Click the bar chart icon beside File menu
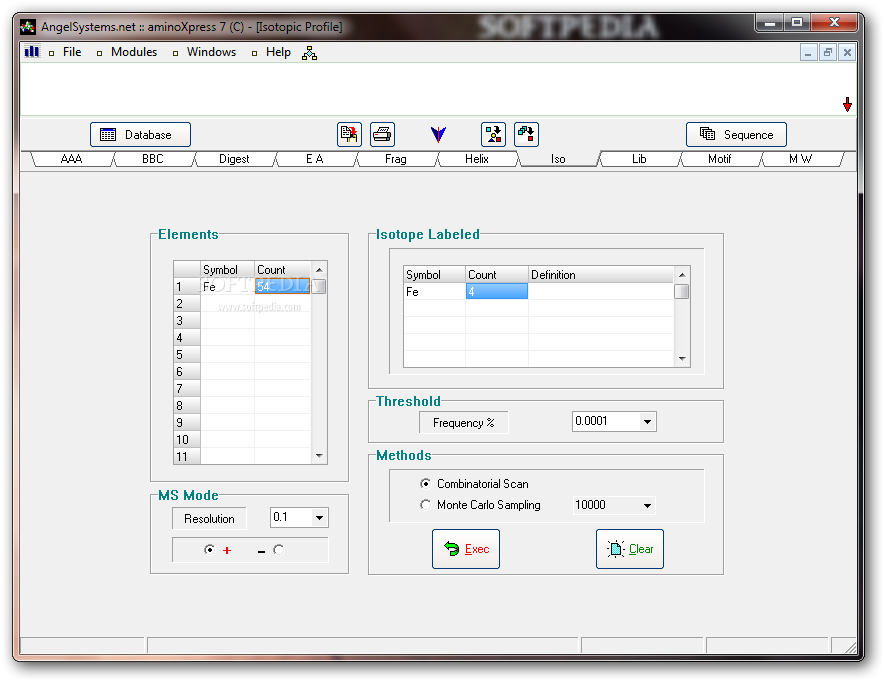Image resolution: width=885 pixels, height=682 pixels. (32, 52)
